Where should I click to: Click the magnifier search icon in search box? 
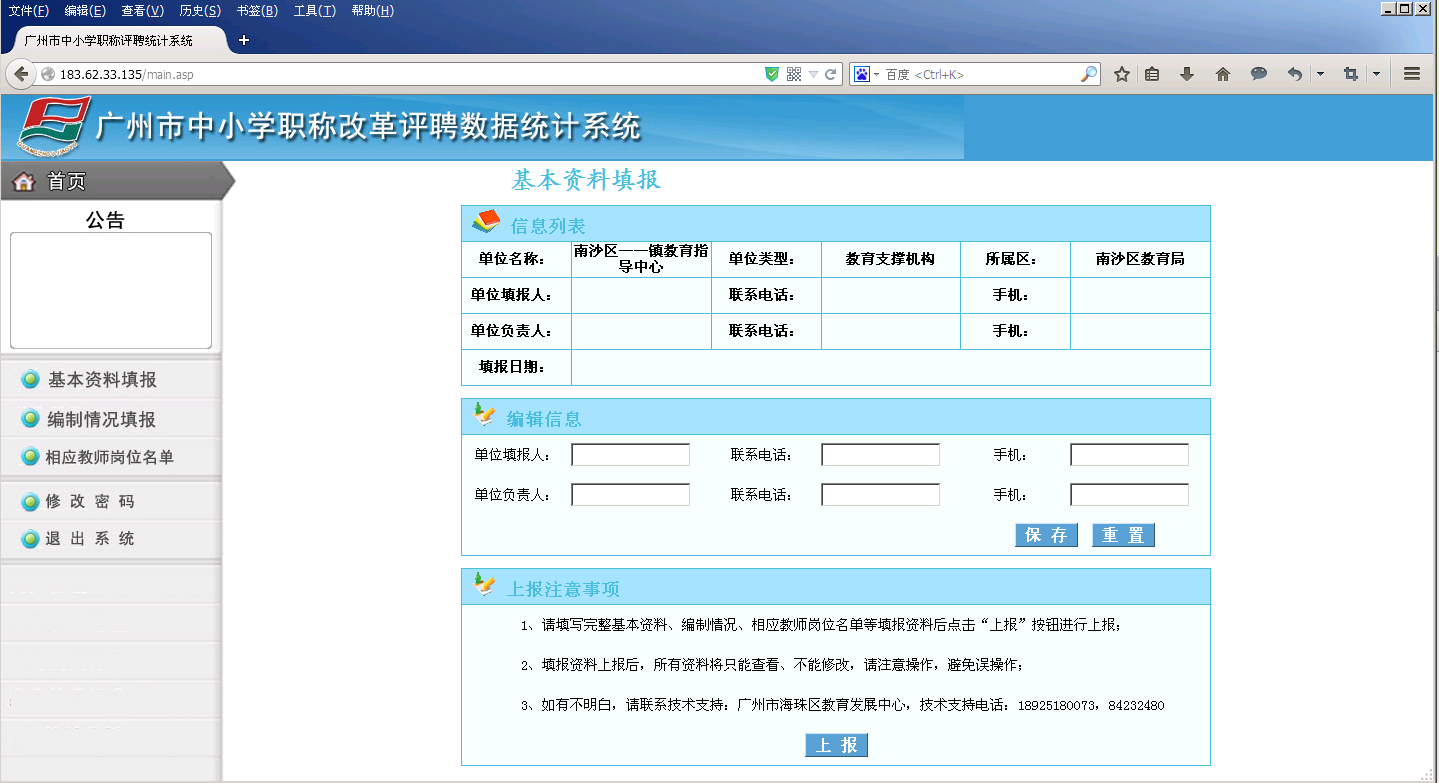(1089, 74)
